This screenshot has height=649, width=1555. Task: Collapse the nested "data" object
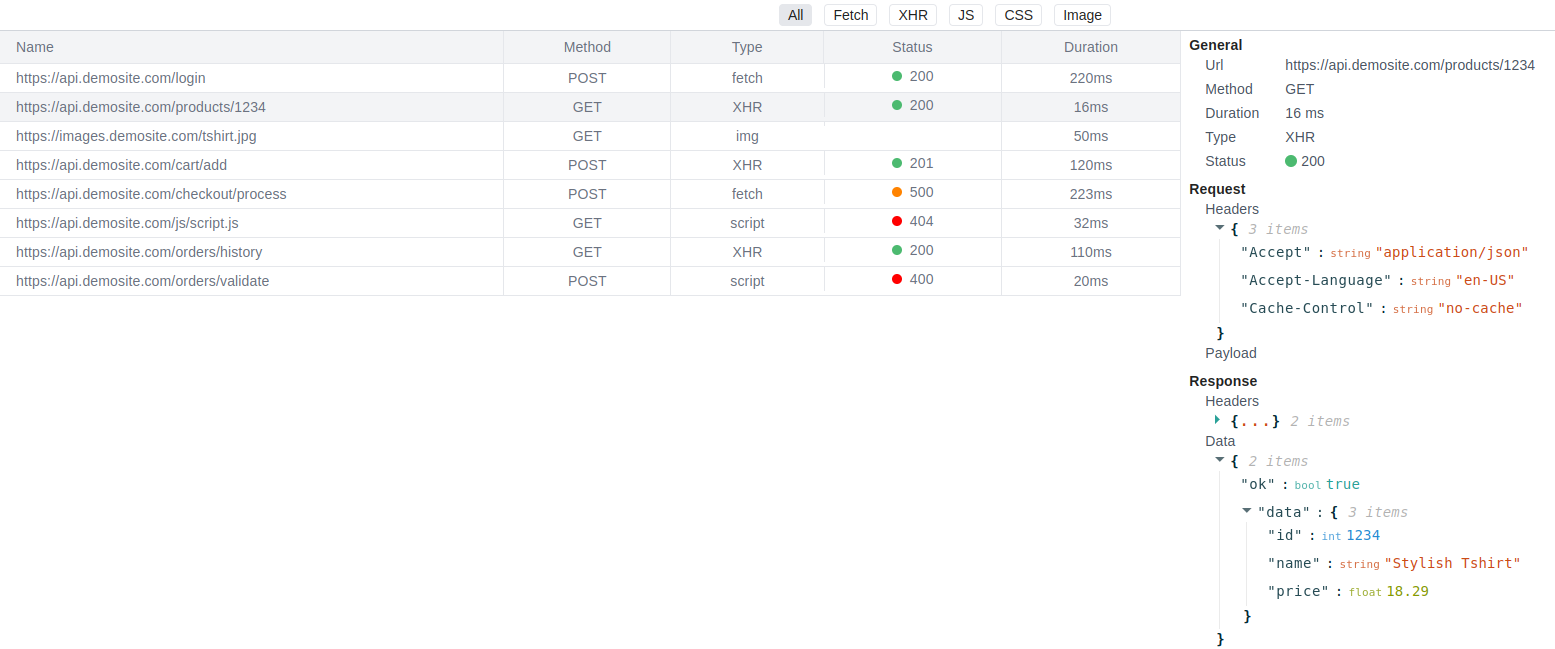click(1247, 511)
